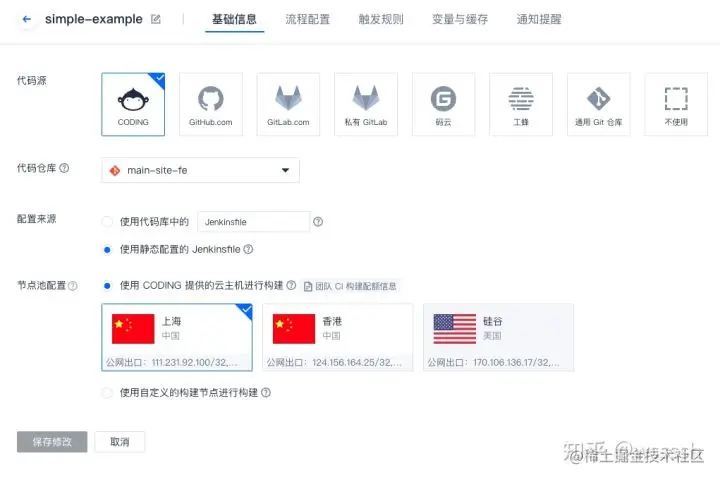This screenshot has width=720, height=480.
Task: Open the main-site-fe repository dropdown
Action: click(200, 170)
